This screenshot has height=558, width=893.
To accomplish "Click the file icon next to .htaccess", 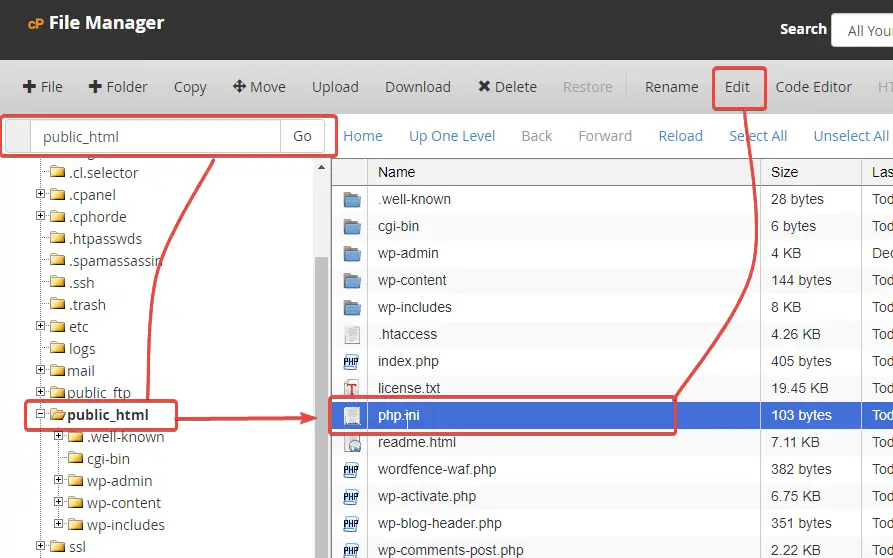I will click(x=351, y=334).
